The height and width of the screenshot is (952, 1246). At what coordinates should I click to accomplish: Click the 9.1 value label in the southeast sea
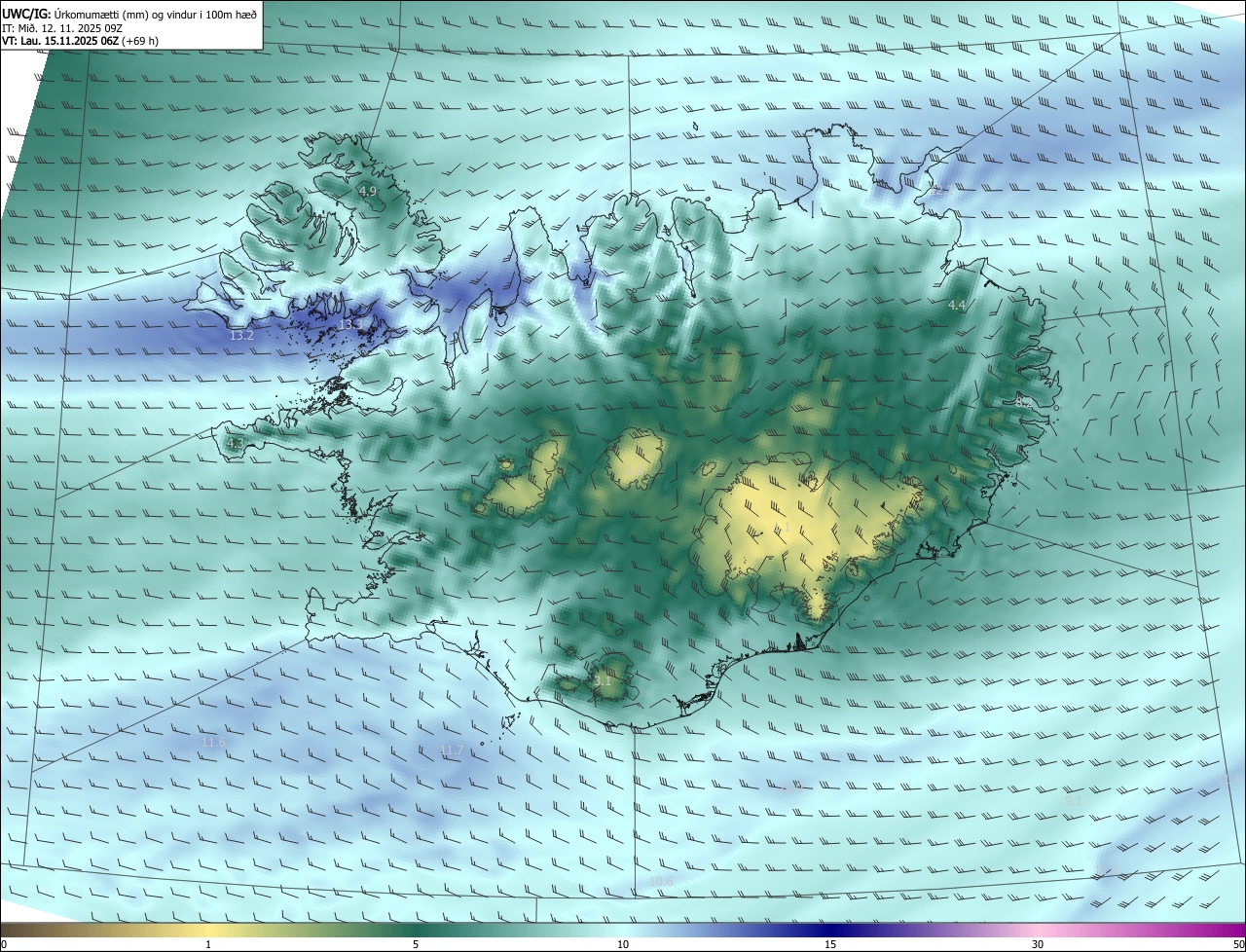(1074, 801)
